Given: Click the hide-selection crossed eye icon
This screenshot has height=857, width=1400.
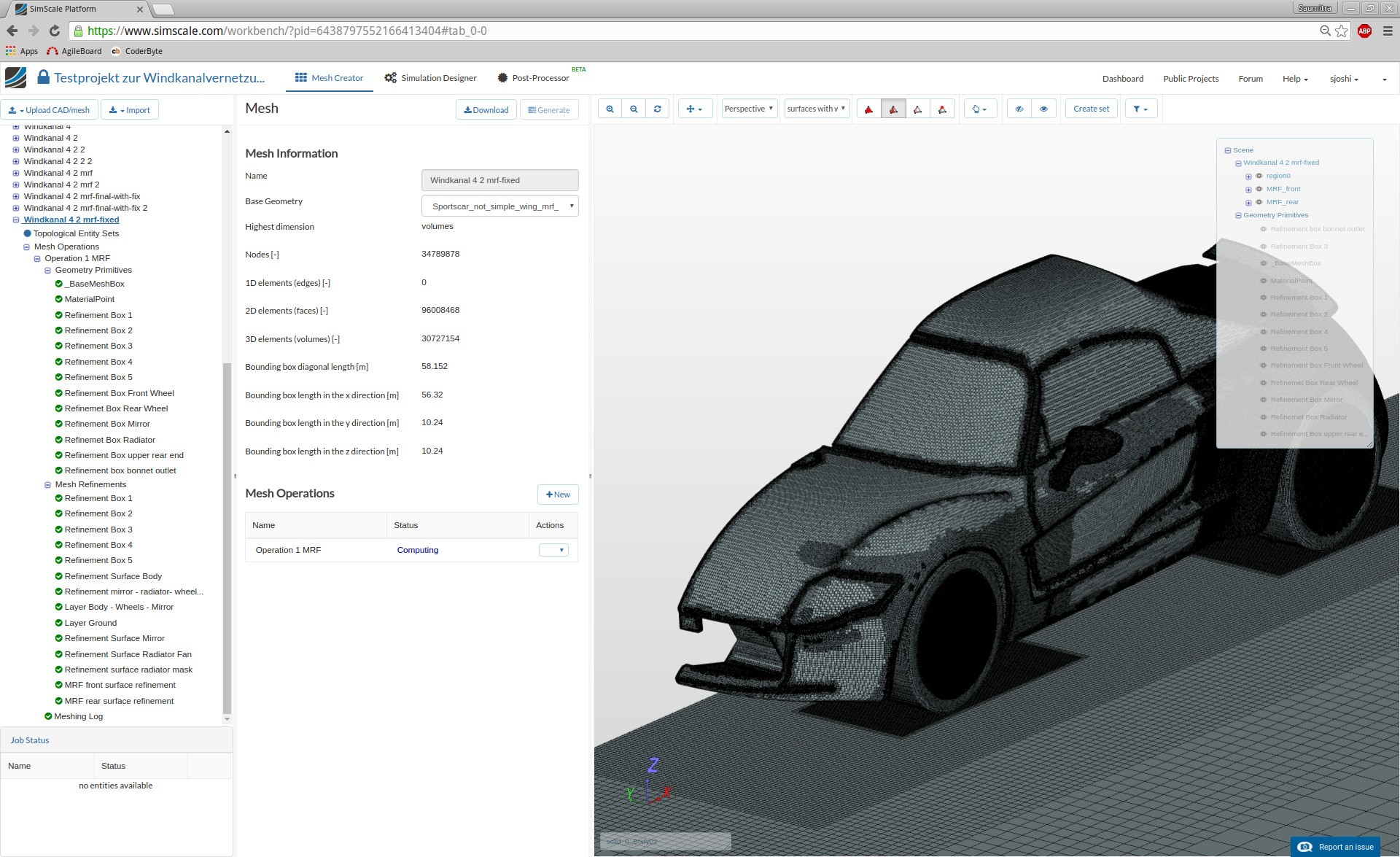Looking at the screenshot, I should point(1019,109).
